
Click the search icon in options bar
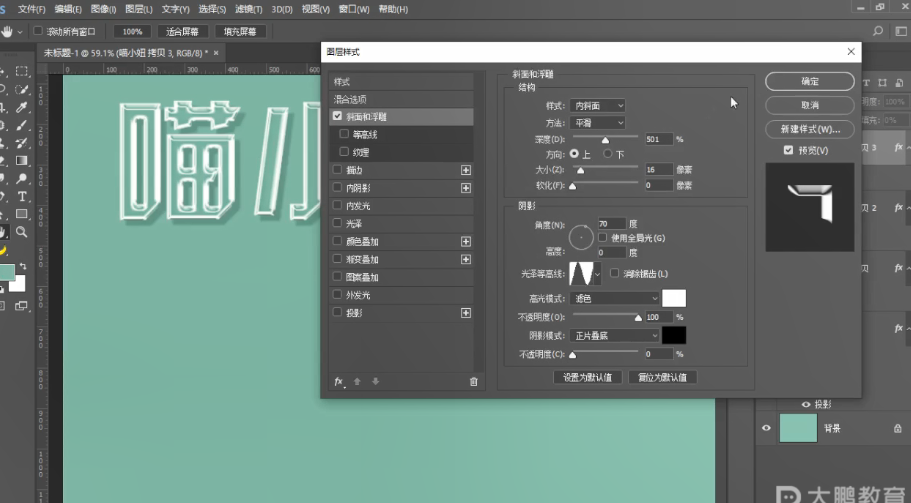click(877, 31)
